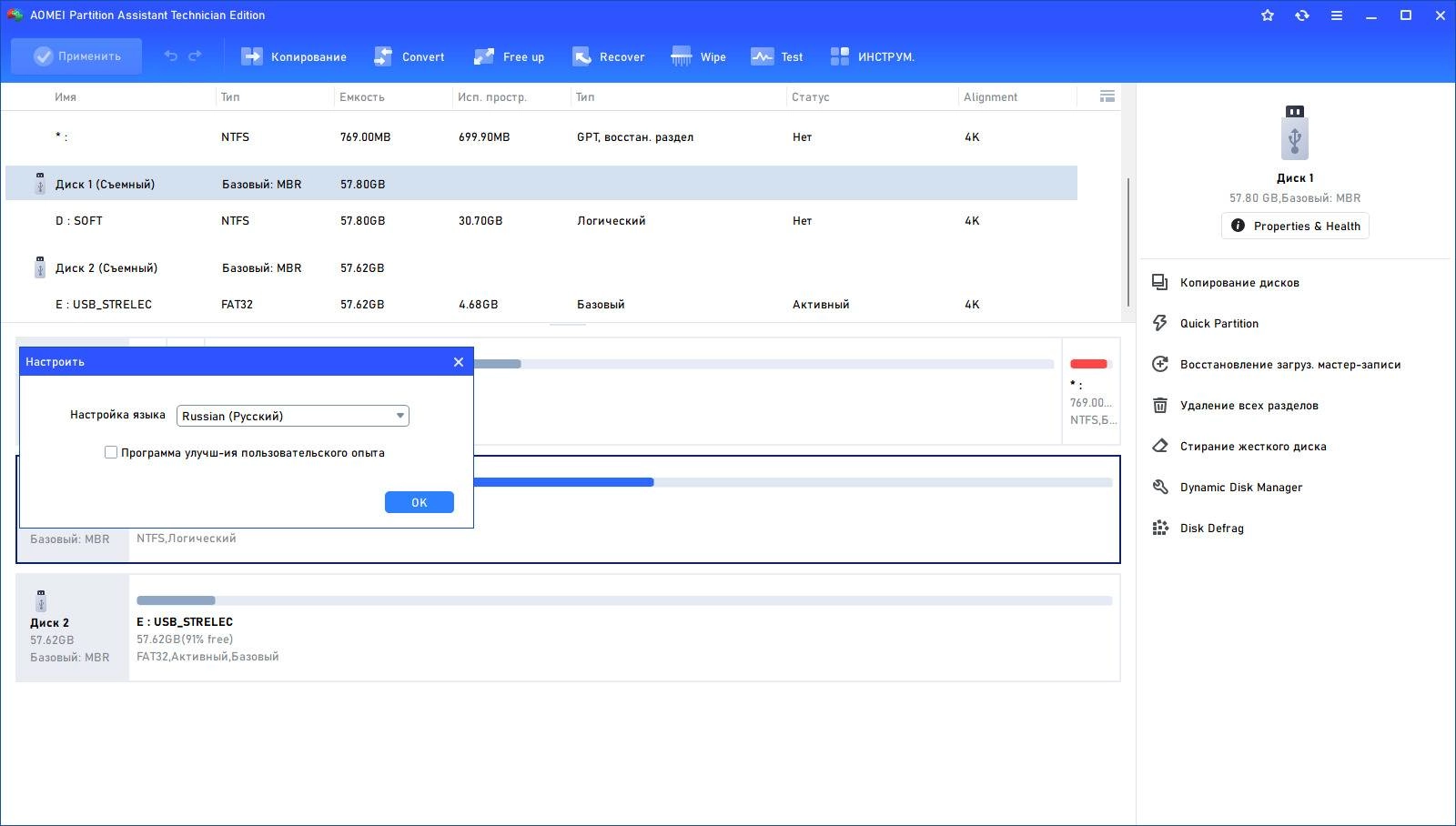The height and width of the screenshot is (826, 1456).
Task: Open Disk Defrag option
Action: coord(1212,529)
